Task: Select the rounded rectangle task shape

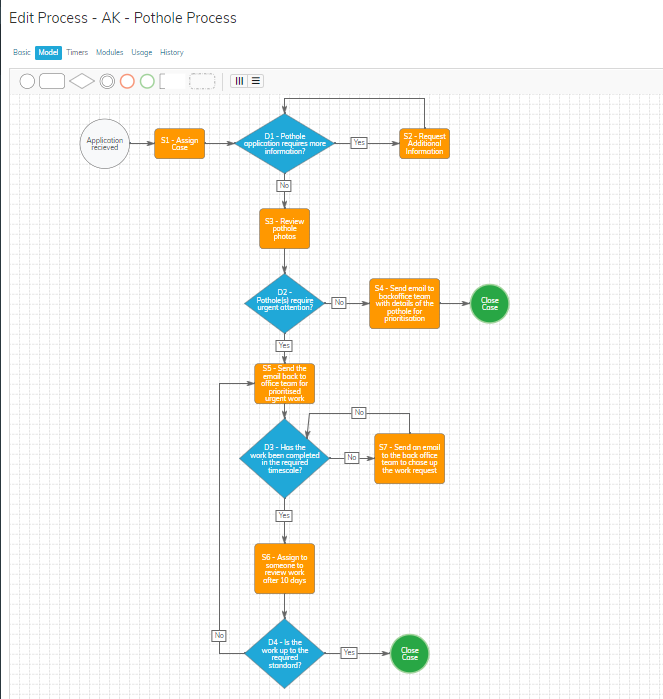Action: coord(52,81)
